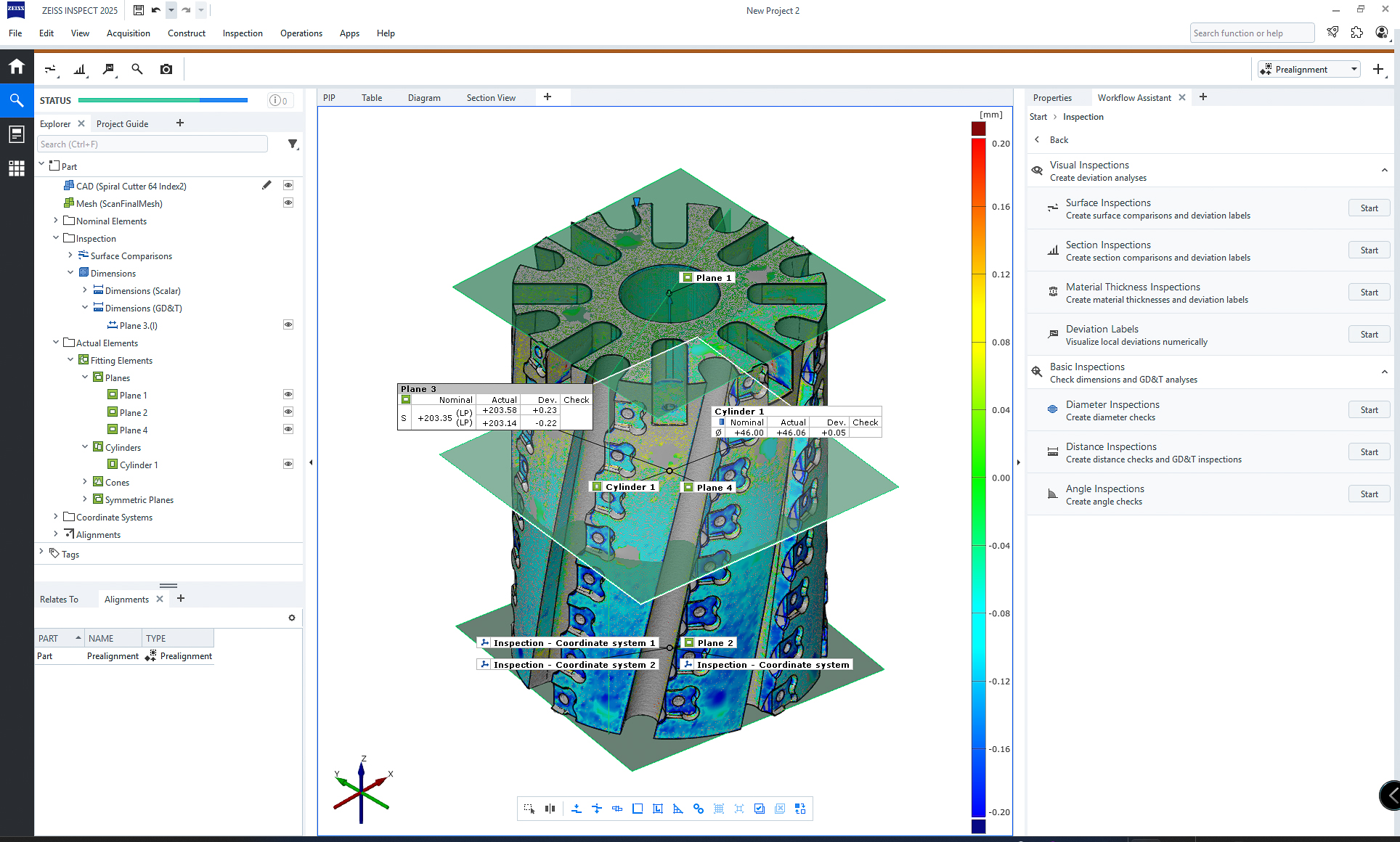1400x842 pixels.
Task: Collapse the Basic Inspections section
Action: point(1385,372)
